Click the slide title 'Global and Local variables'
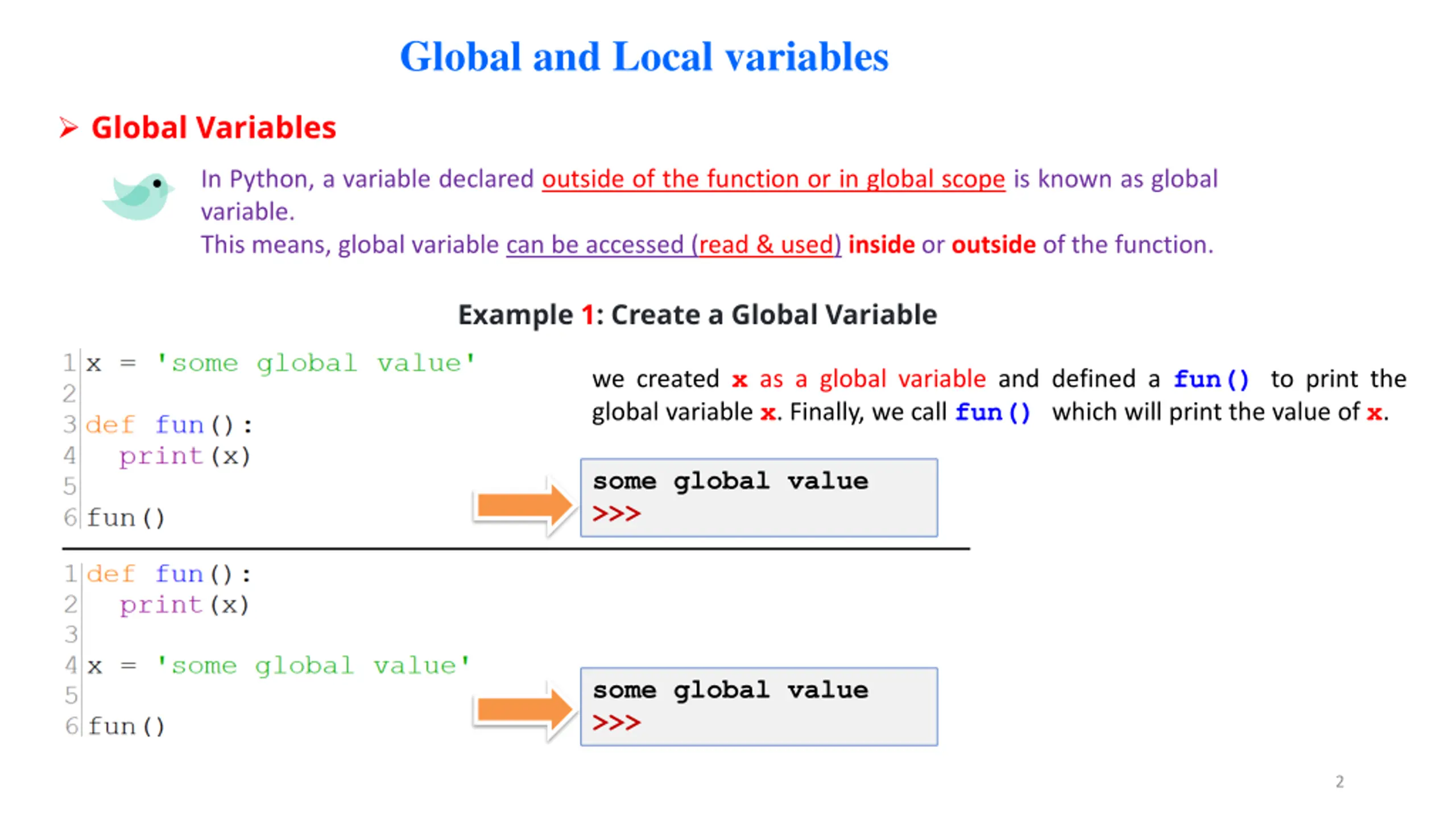 point(644,57)
